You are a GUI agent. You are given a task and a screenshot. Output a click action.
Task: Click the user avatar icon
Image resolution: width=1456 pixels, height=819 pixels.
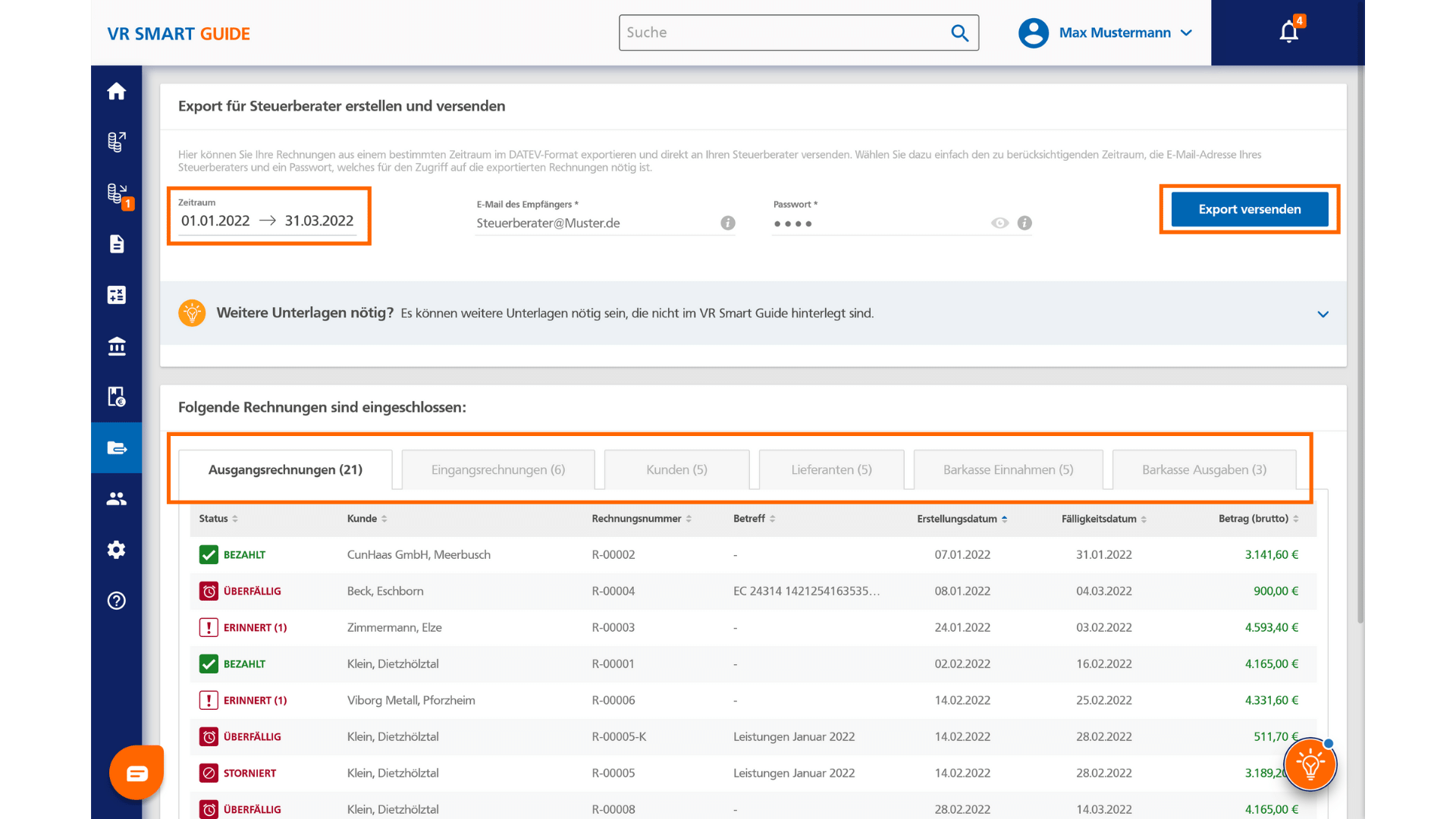[x=1033, y=33]
